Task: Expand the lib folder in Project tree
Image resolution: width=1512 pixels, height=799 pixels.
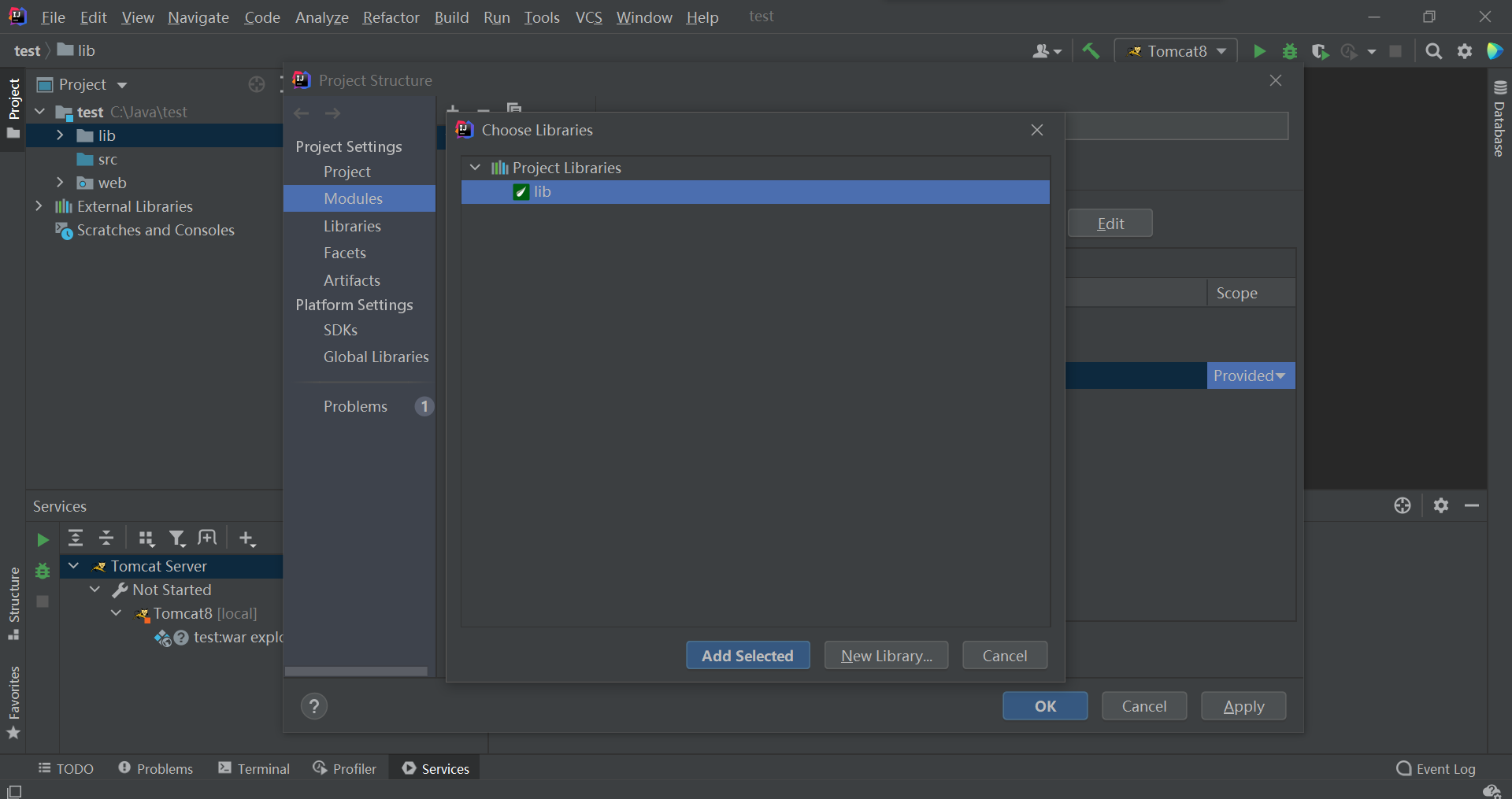Action: click(60, 135)
